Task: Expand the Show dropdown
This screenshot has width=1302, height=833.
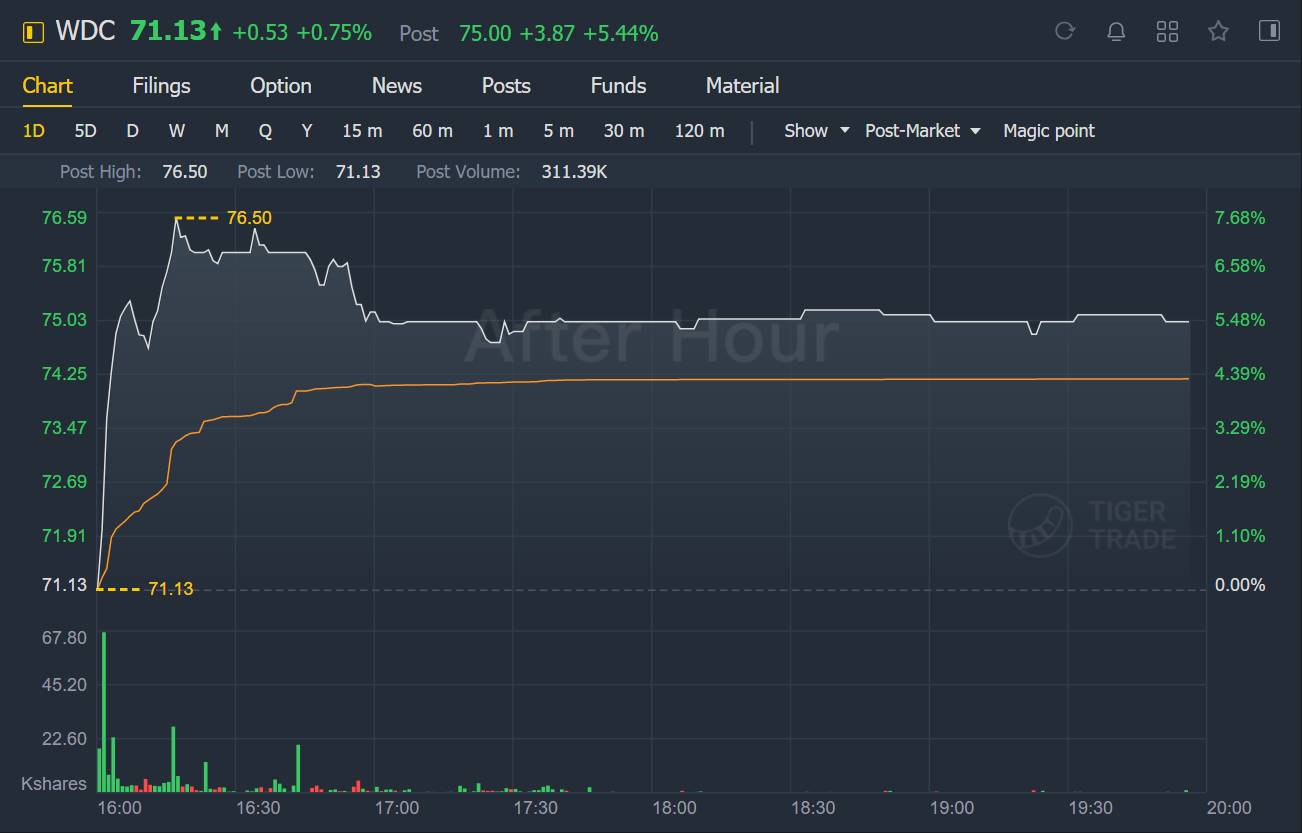Action: click(x=817, y=131)
